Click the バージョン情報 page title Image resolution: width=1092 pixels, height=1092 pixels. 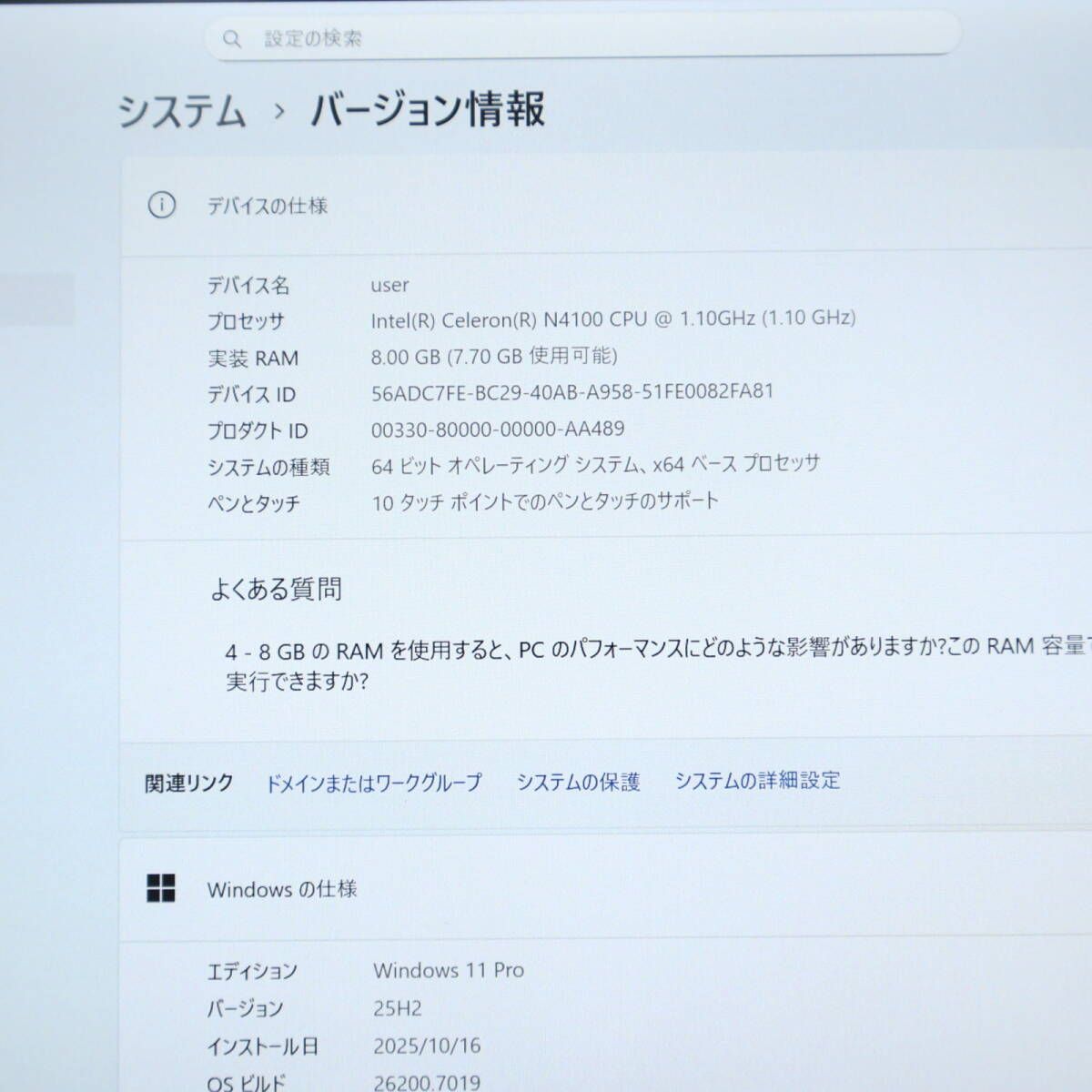pos(428,109)
